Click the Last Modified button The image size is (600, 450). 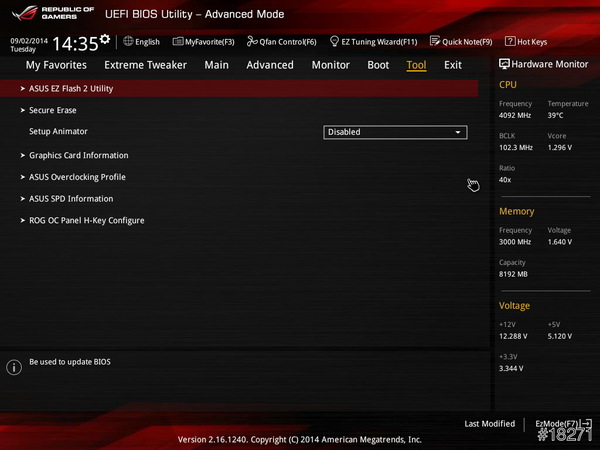(490, 424)
